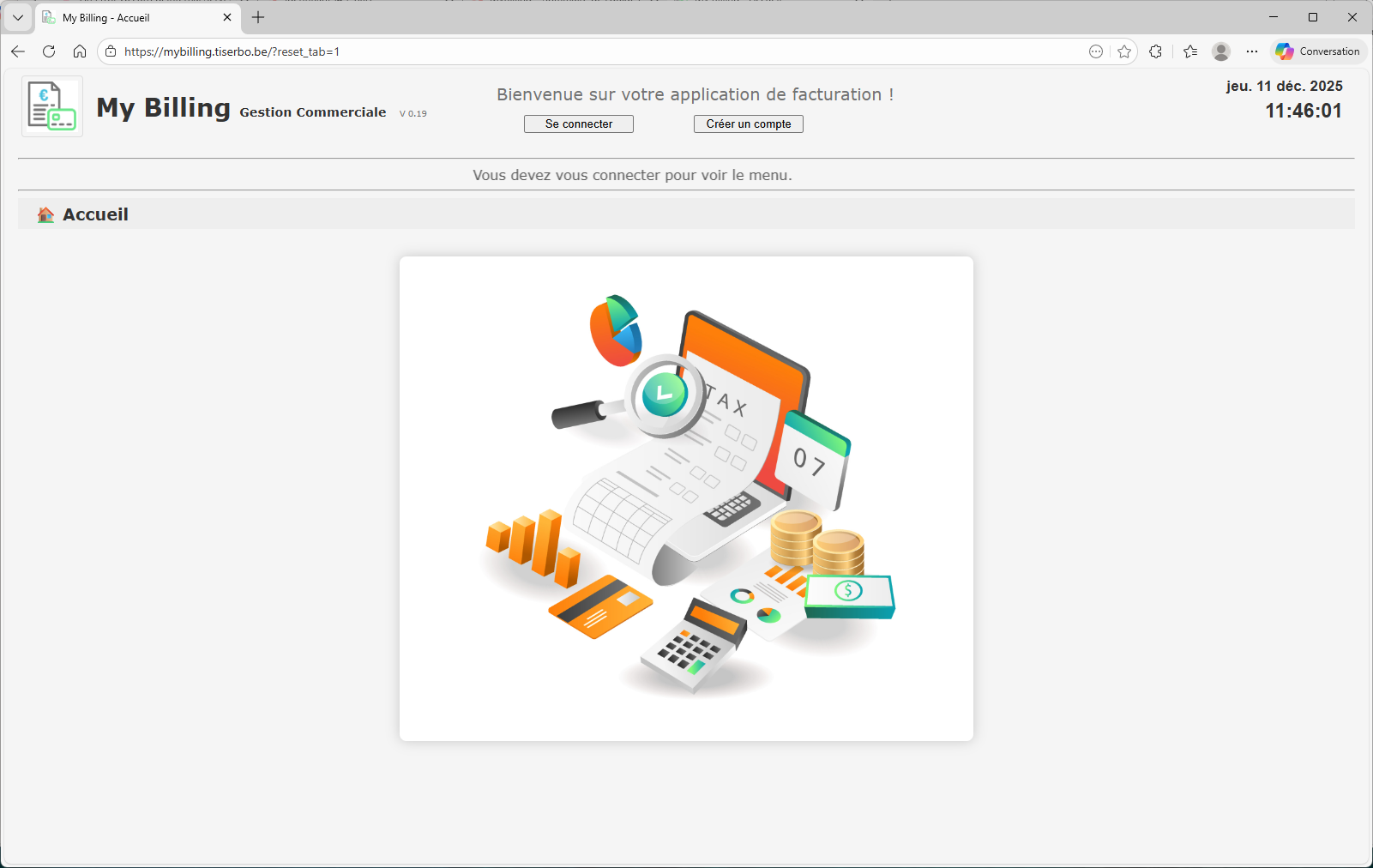
Task: Click the billing illustration image
Action: [x=686, y=498]
